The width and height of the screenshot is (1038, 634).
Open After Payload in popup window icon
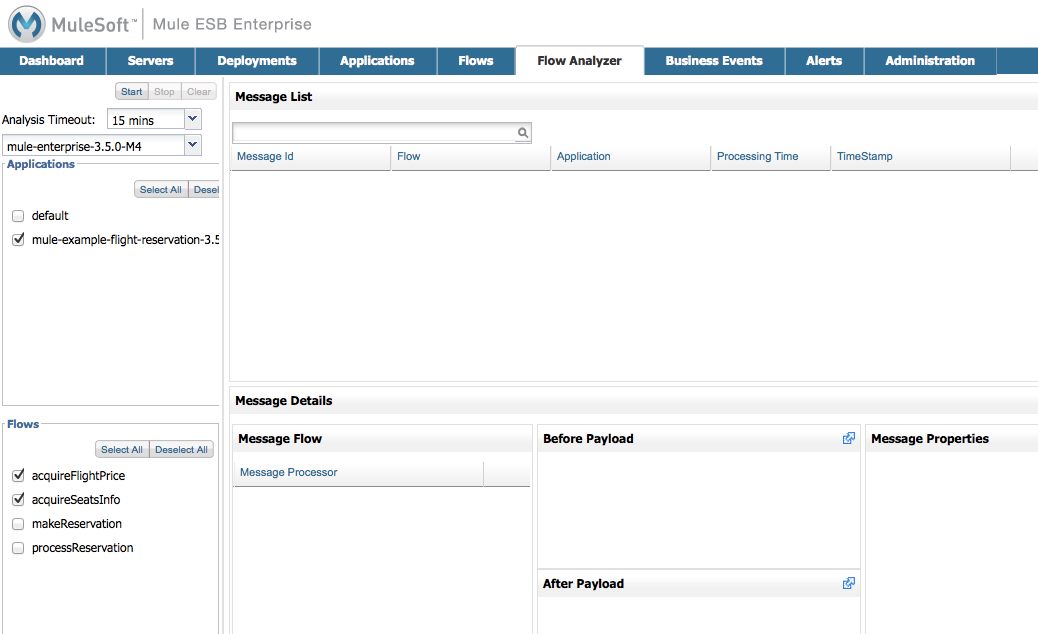pos(849,583)
